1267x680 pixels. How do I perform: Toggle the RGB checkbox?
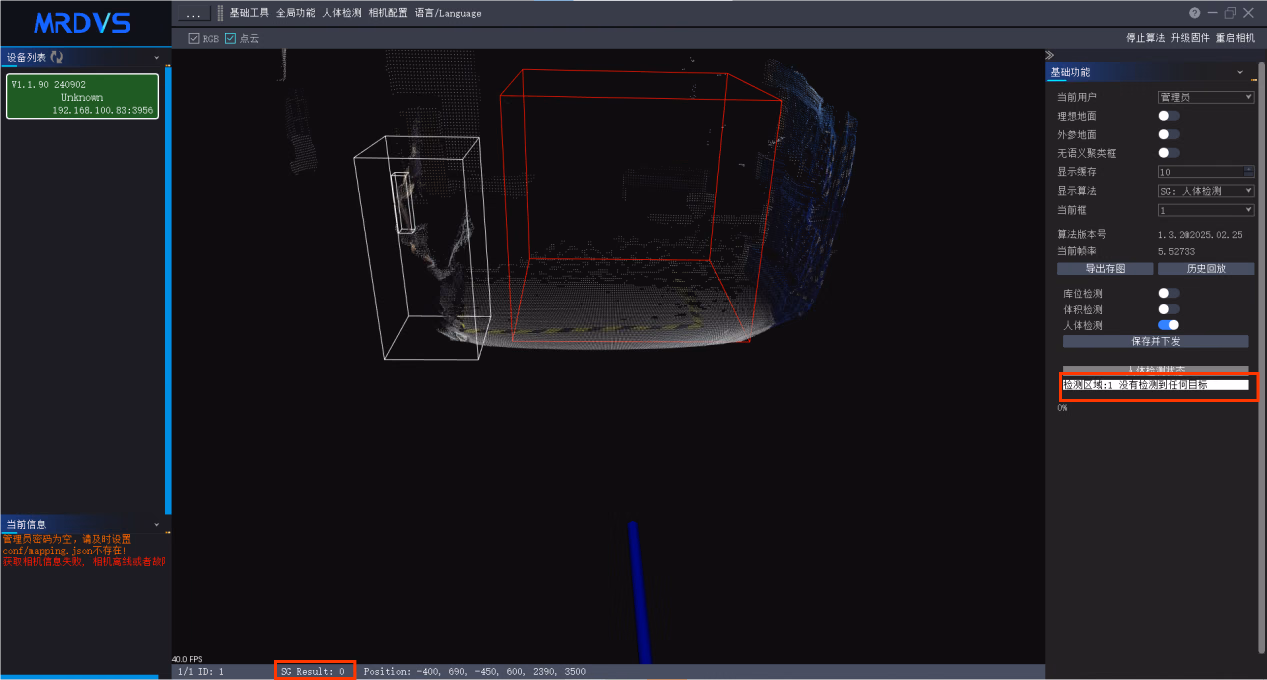click(194, 38)
